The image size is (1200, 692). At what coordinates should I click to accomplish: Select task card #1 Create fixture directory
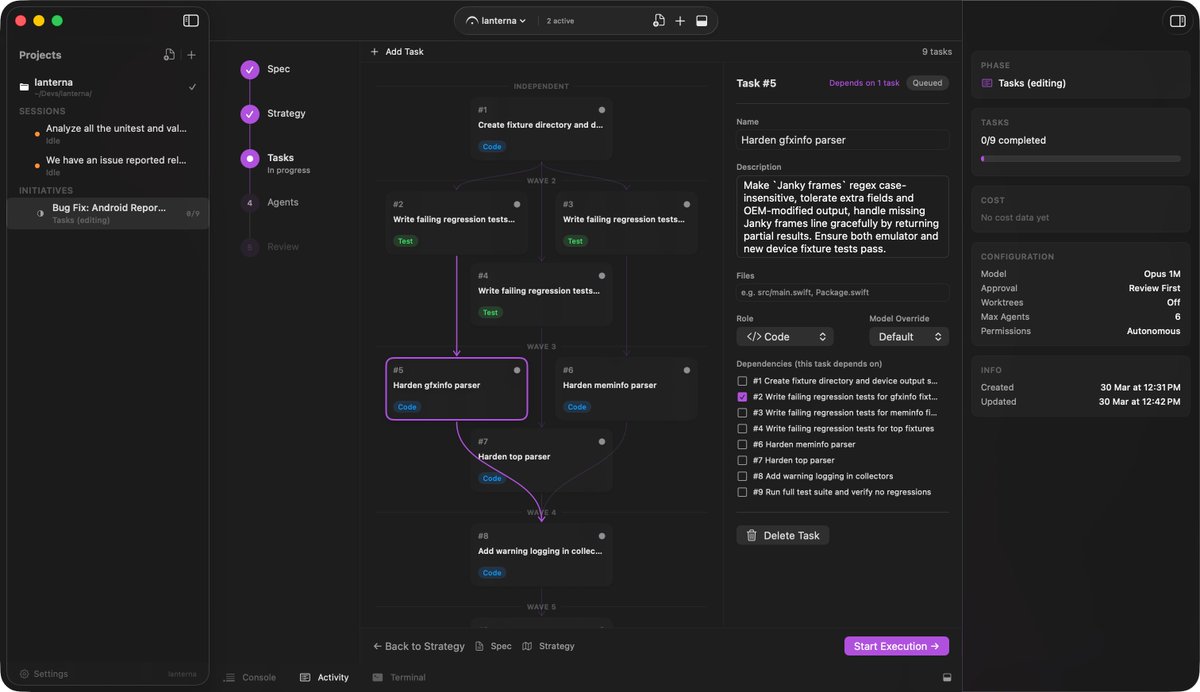541,129
